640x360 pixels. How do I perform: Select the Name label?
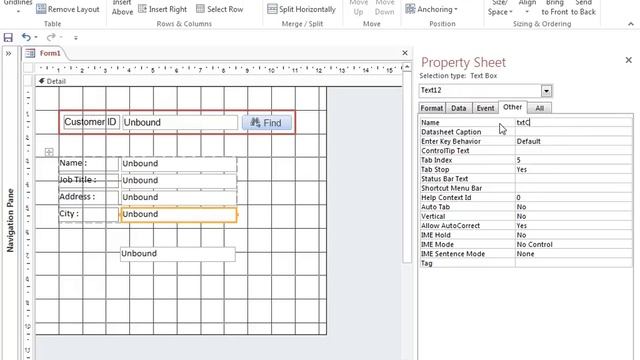88,163
